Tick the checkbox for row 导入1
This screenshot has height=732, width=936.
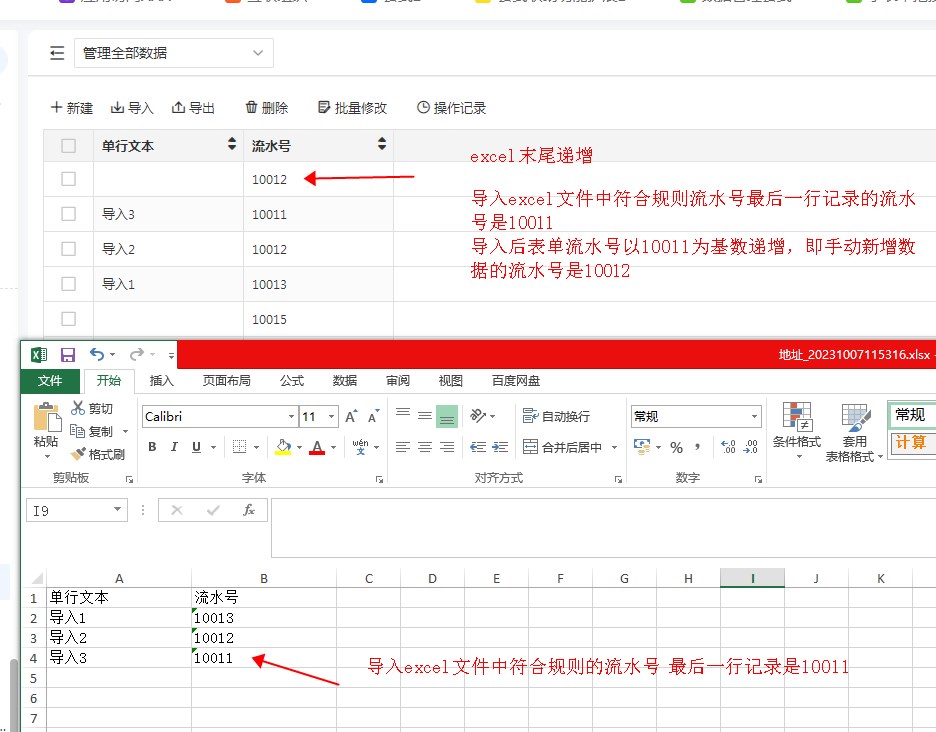click(68, 284)
